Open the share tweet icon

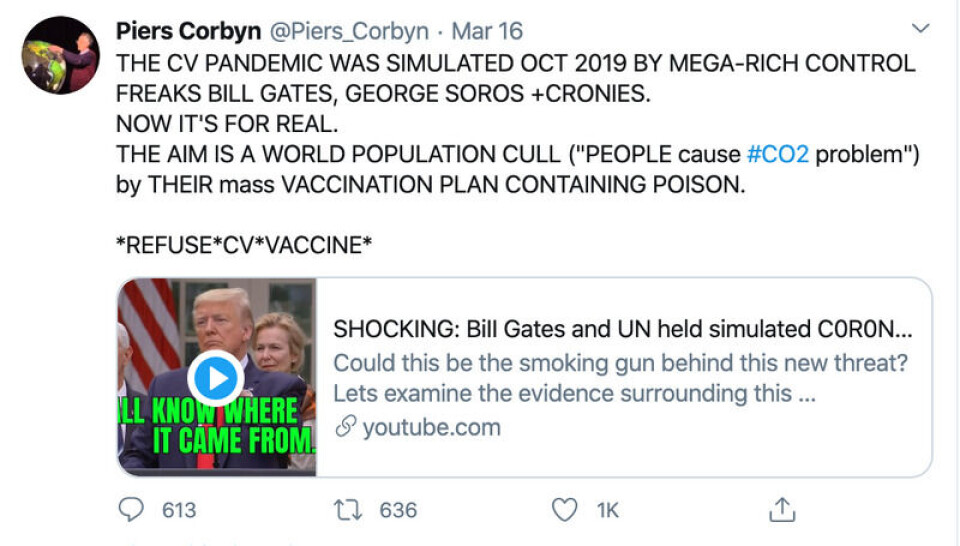tap(781, 510)
